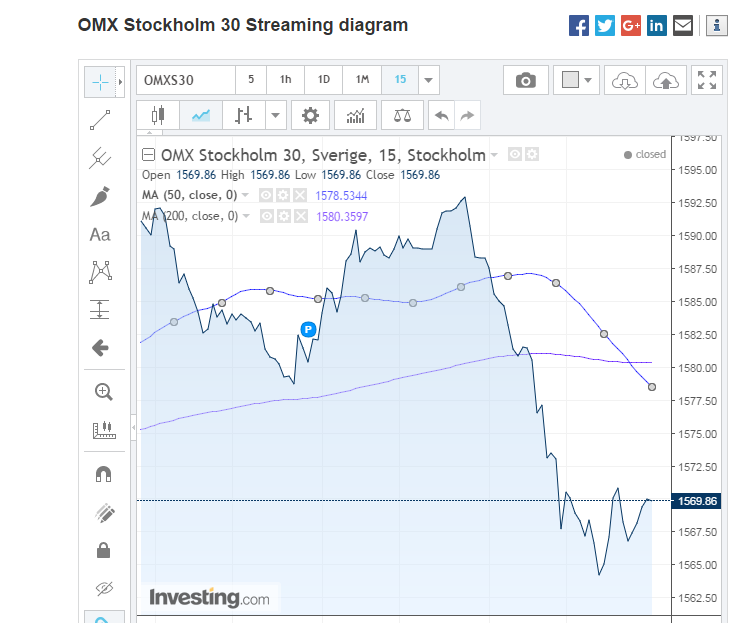Click the back arrow tool icon
Image resolution: width=740 pixels, height=623 pixels.
100,348
